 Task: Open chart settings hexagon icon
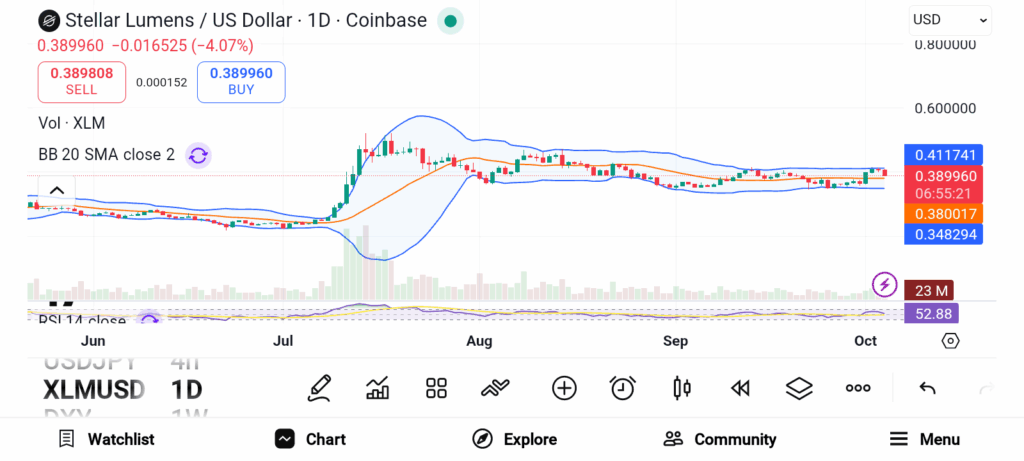click(950, 341)
